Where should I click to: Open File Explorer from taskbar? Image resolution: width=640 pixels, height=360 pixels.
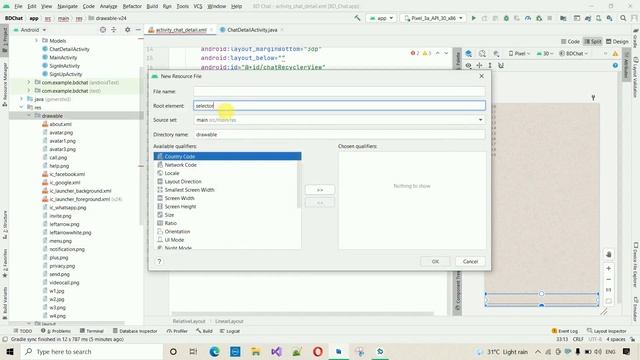pos(256,351)
